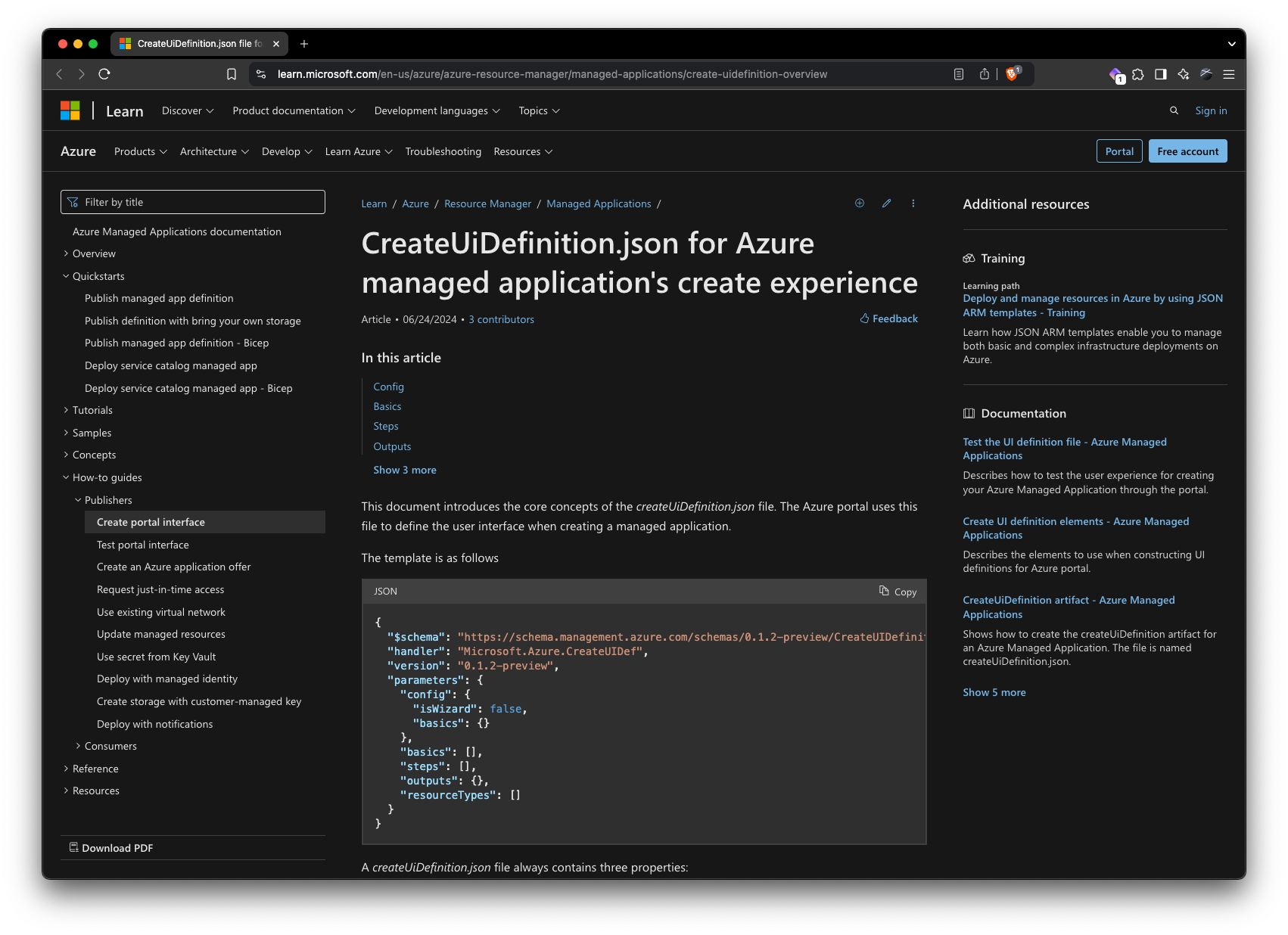The height and width of the screenshot is (935, 1288).
Task: Open the Develop dropdown
Action: 287,151
